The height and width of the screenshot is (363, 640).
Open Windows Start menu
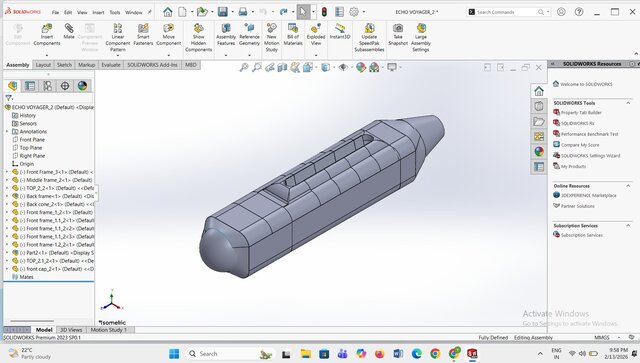click(174, 354)
